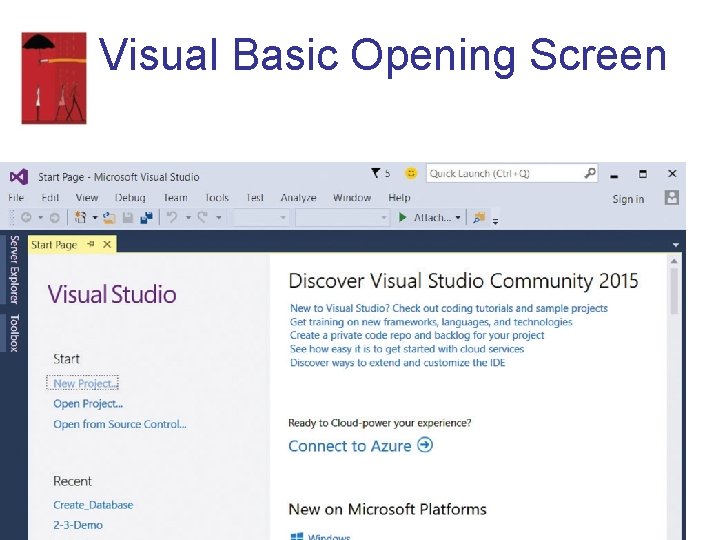This screenshot has width=720, height=540.
Task: Click the New Project toolbar icon
Action: click(x=81, y=217)
